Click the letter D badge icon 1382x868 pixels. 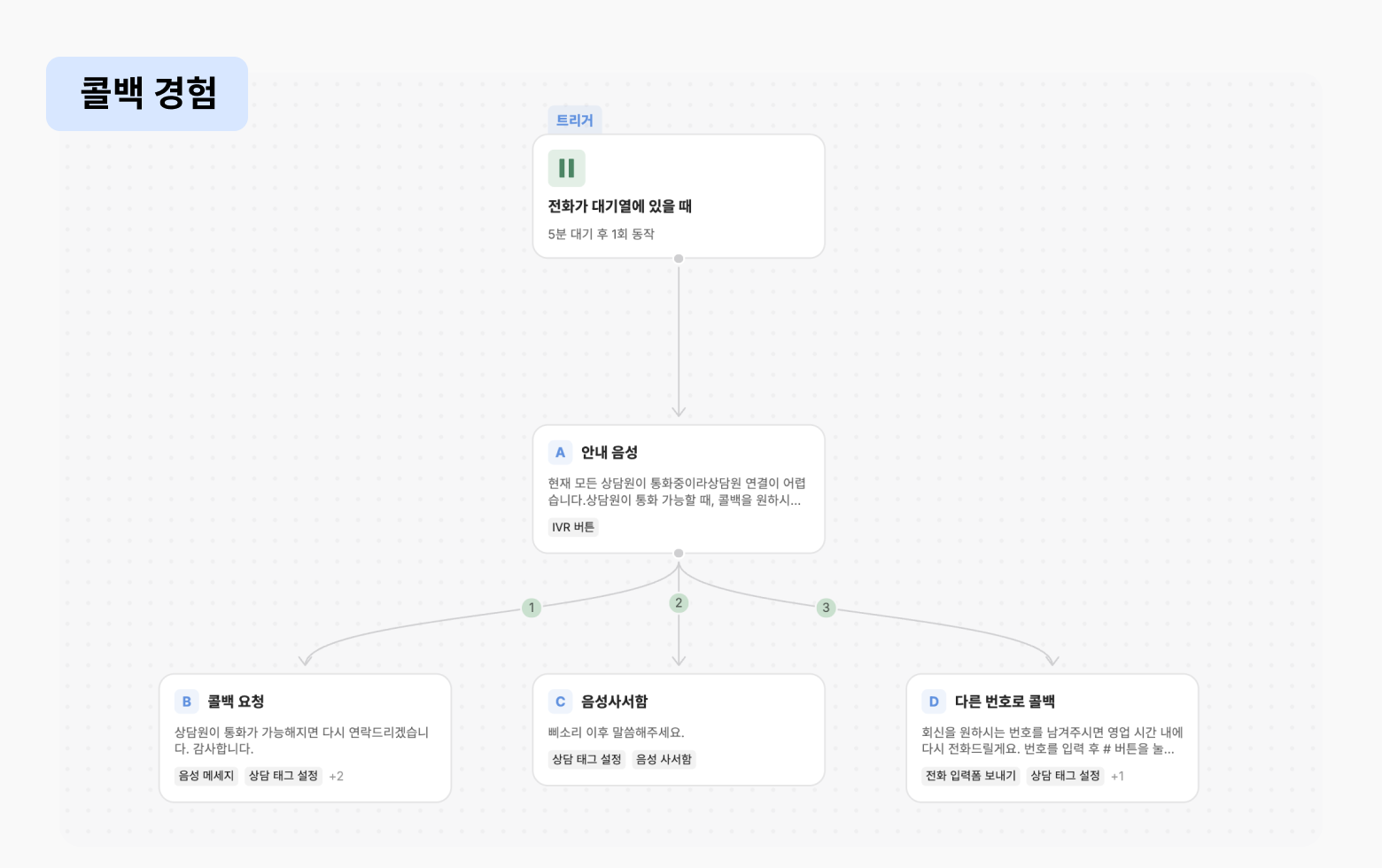[x=934, y=701]
